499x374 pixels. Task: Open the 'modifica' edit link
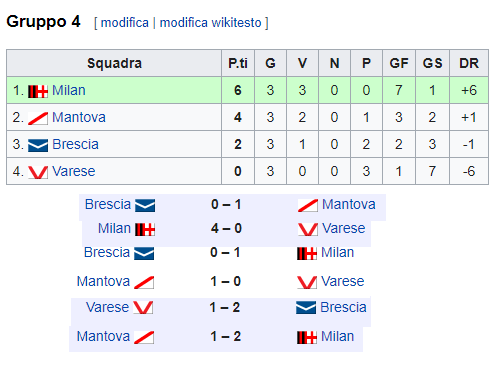click(x=125, y=23)
